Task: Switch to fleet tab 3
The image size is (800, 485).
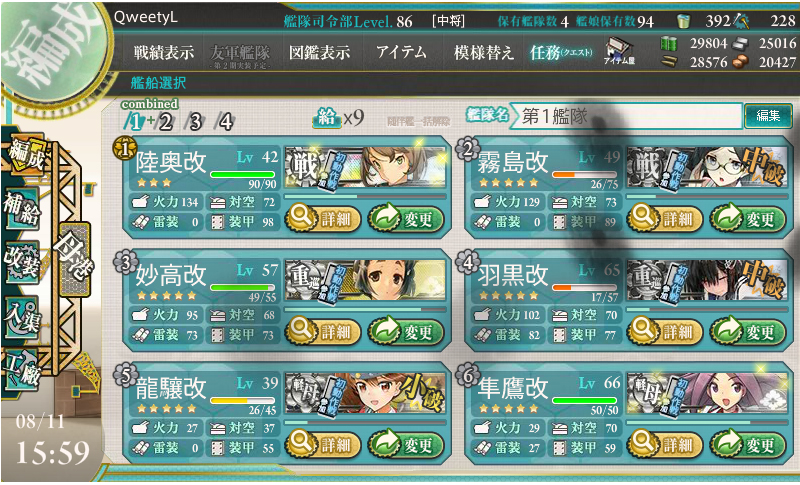Action: point(195,121)
